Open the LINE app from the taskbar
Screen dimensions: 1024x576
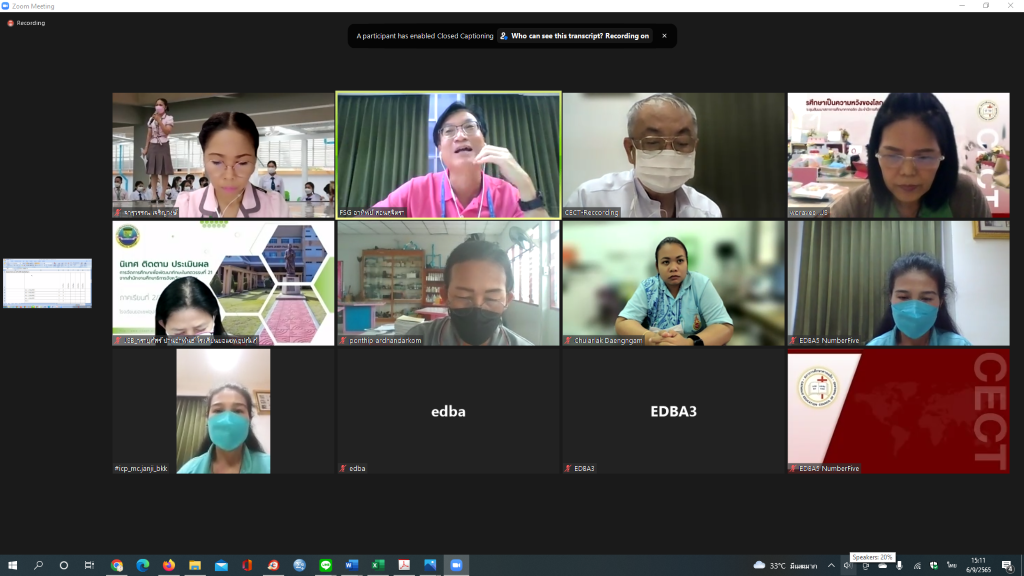coord(325,565)
